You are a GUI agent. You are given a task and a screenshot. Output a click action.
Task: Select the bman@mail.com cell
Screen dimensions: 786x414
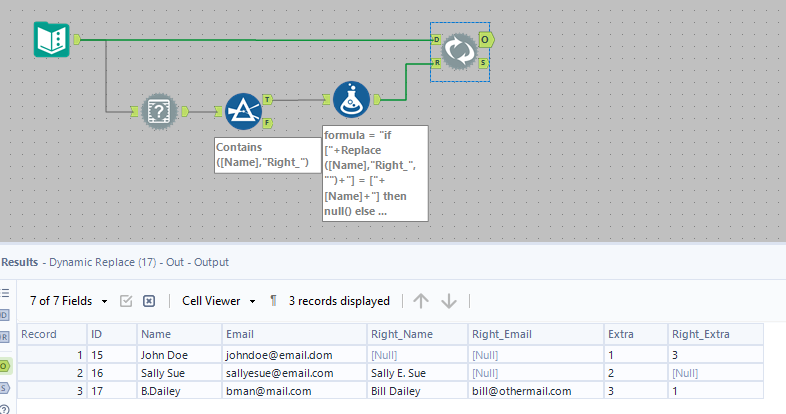click(x=294, y=391)
